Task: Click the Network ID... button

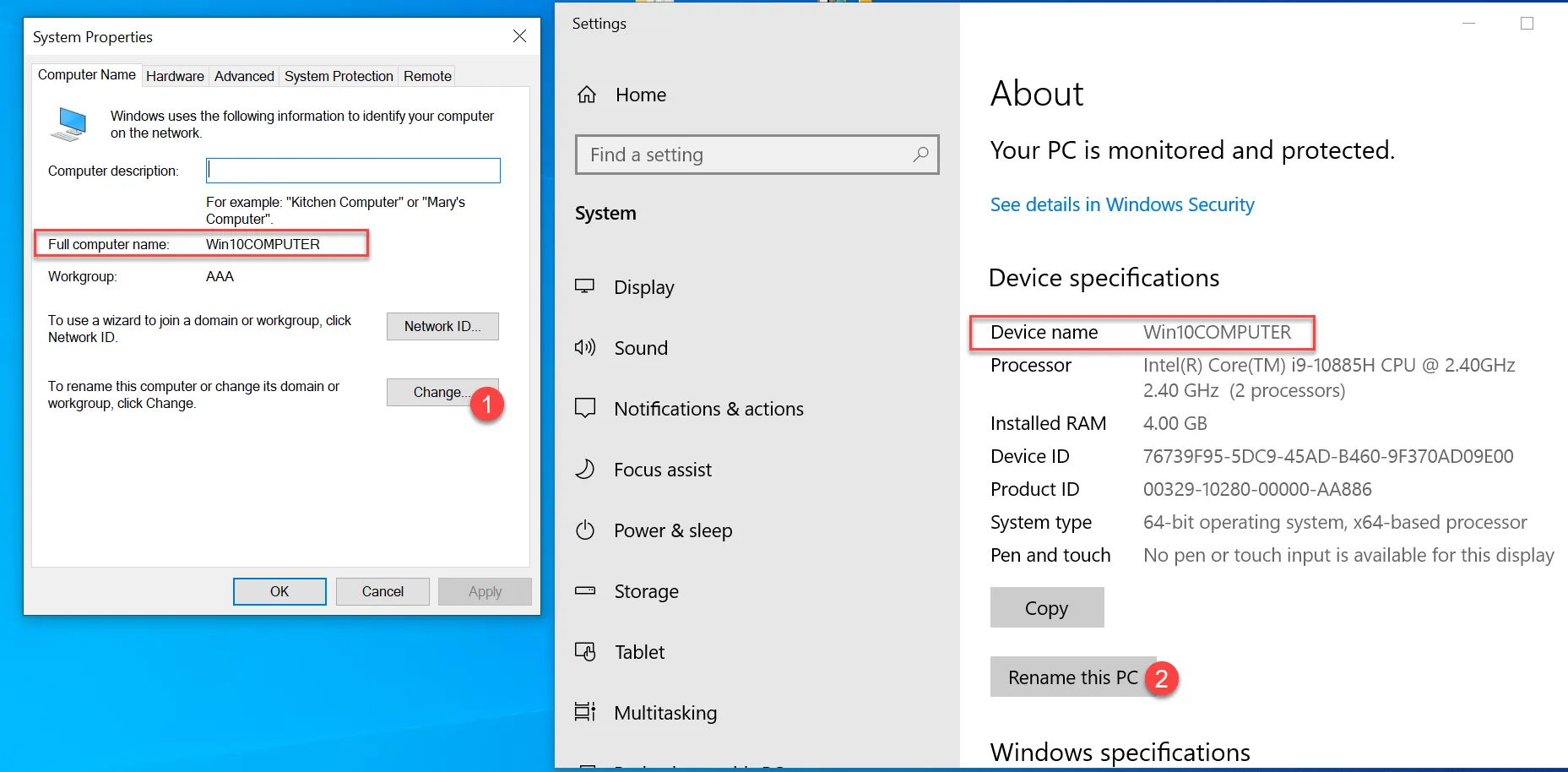Action: 442,326
